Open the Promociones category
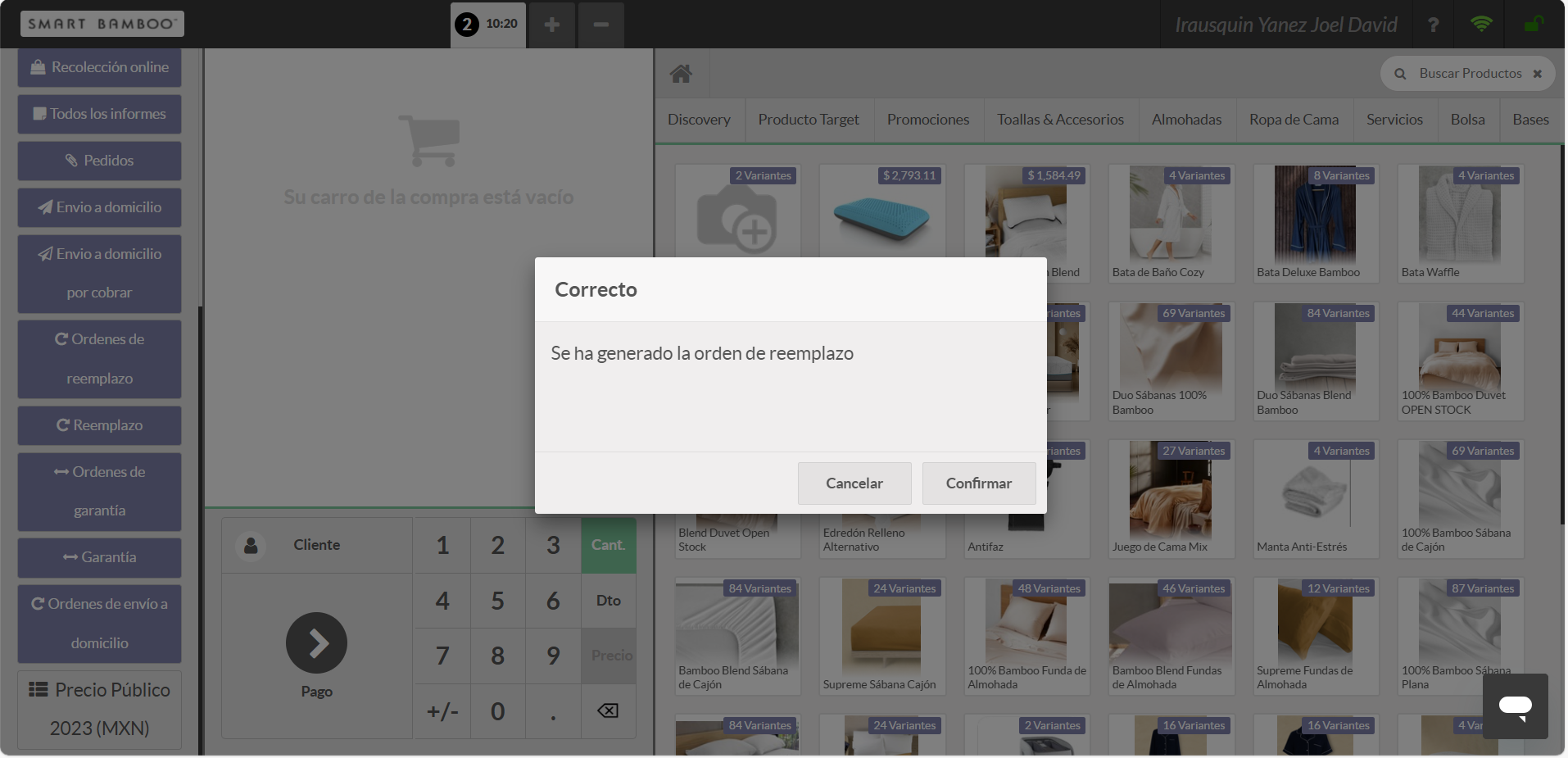Screen dimensions: 1568x758 928,120
